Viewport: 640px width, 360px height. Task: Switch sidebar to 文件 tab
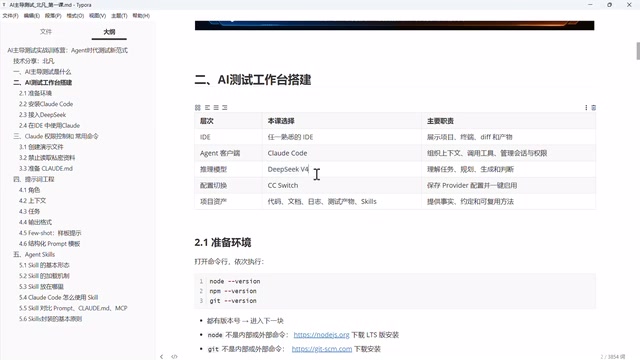pos(46,32)
